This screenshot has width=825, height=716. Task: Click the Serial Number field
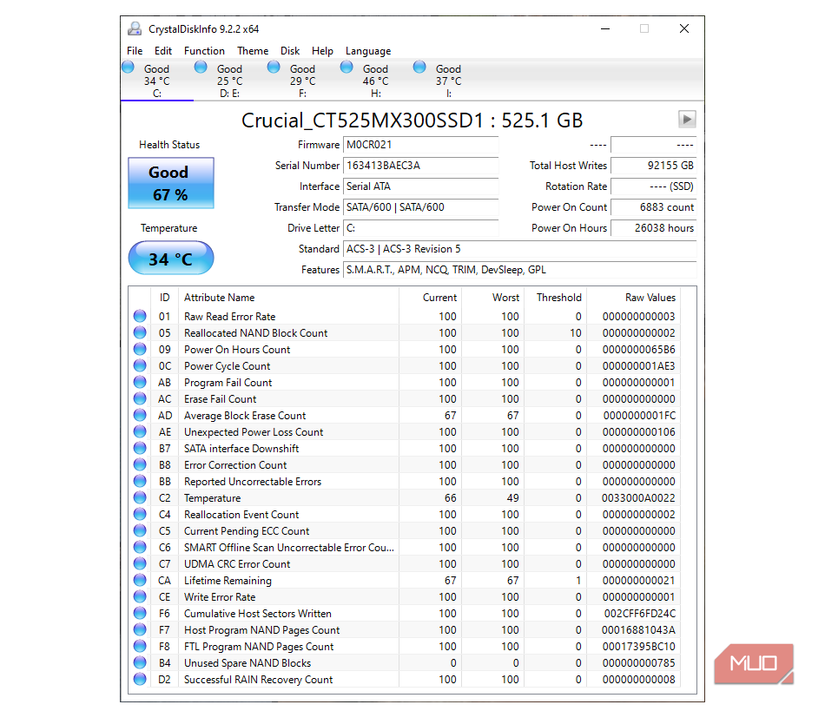point(420,166)
